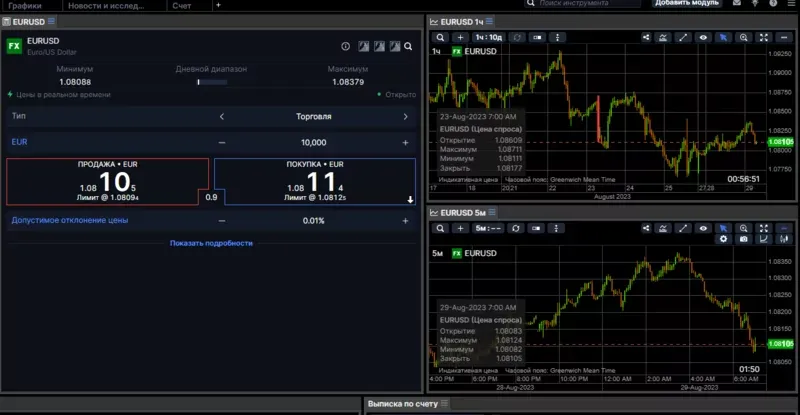Click the zoom magnifier in 1ч chart toolbar
The width and height of the screenshot is (800, 415).
(743, 37)
